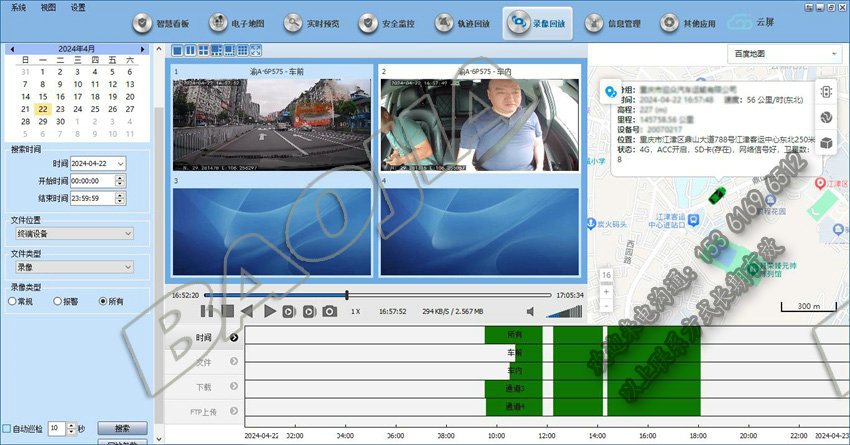
Task: Pause the video playback
Action: (207, 312)
